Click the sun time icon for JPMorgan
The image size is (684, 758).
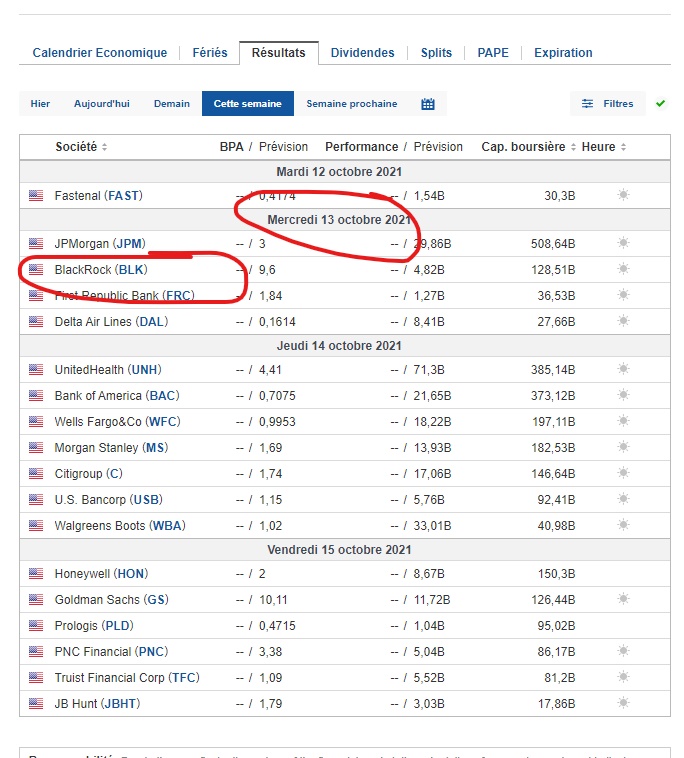624,243
